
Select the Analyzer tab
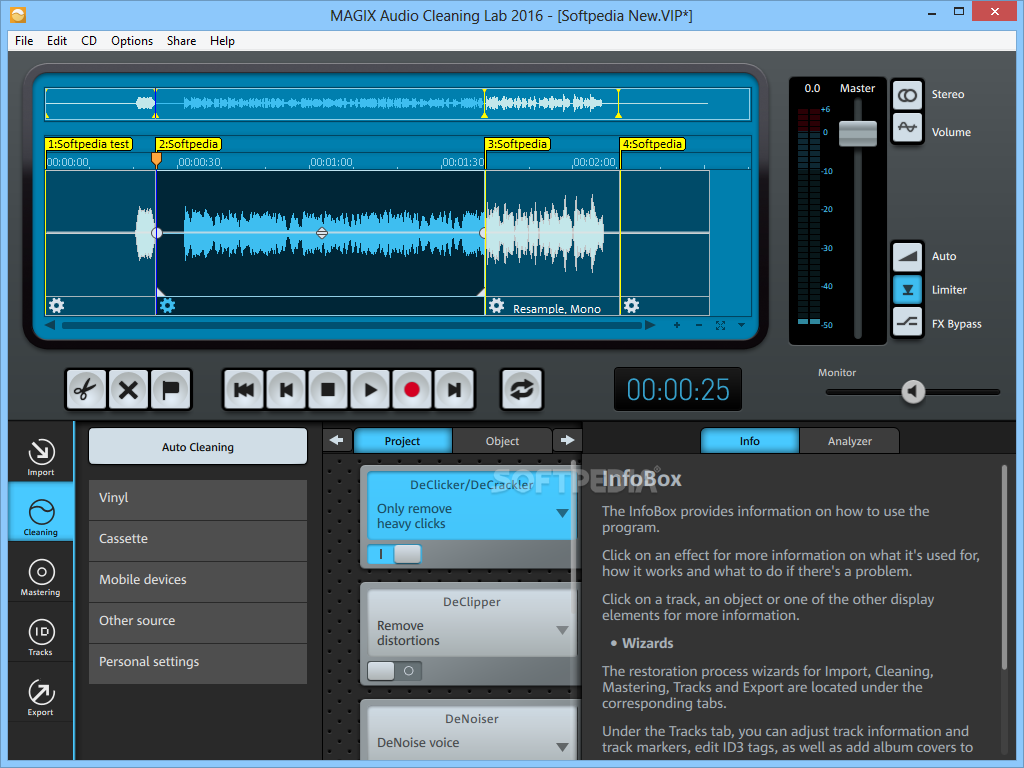(x=850, y=441)
